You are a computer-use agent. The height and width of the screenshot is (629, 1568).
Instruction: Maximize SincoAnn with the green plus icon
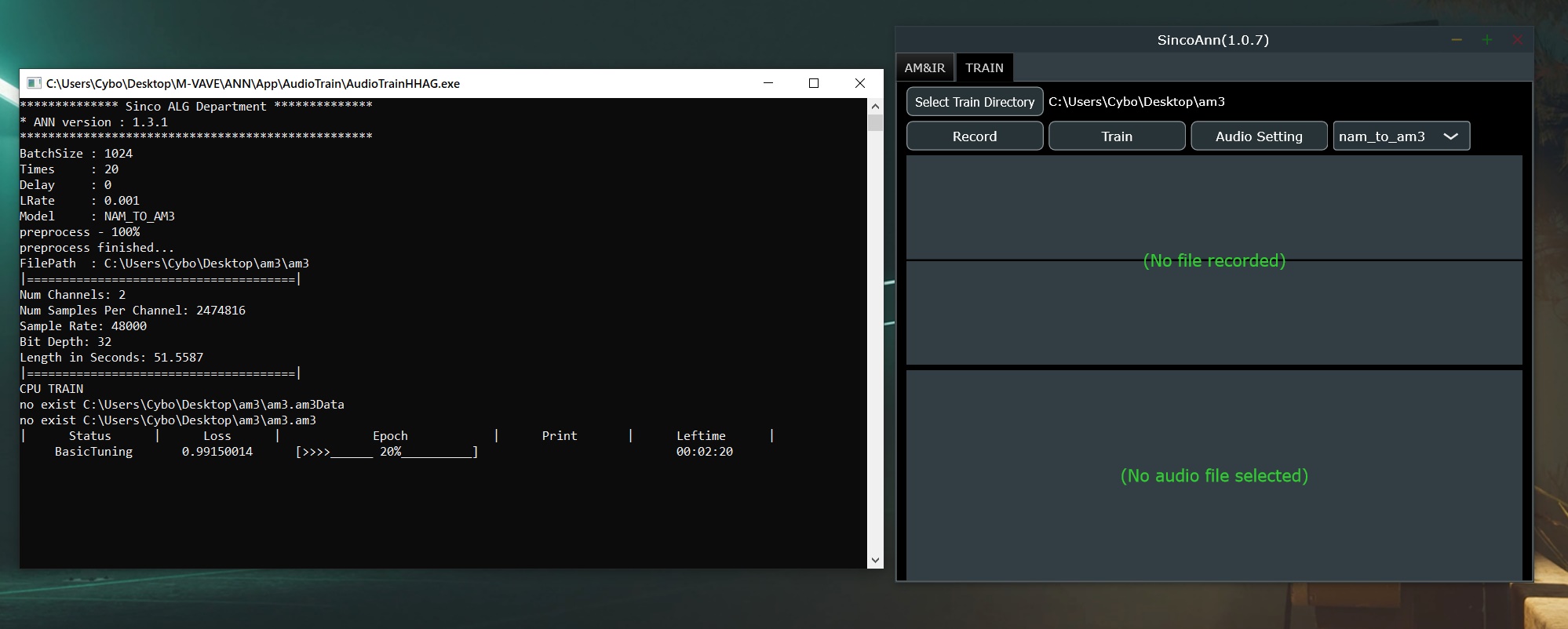point(1486,40)
